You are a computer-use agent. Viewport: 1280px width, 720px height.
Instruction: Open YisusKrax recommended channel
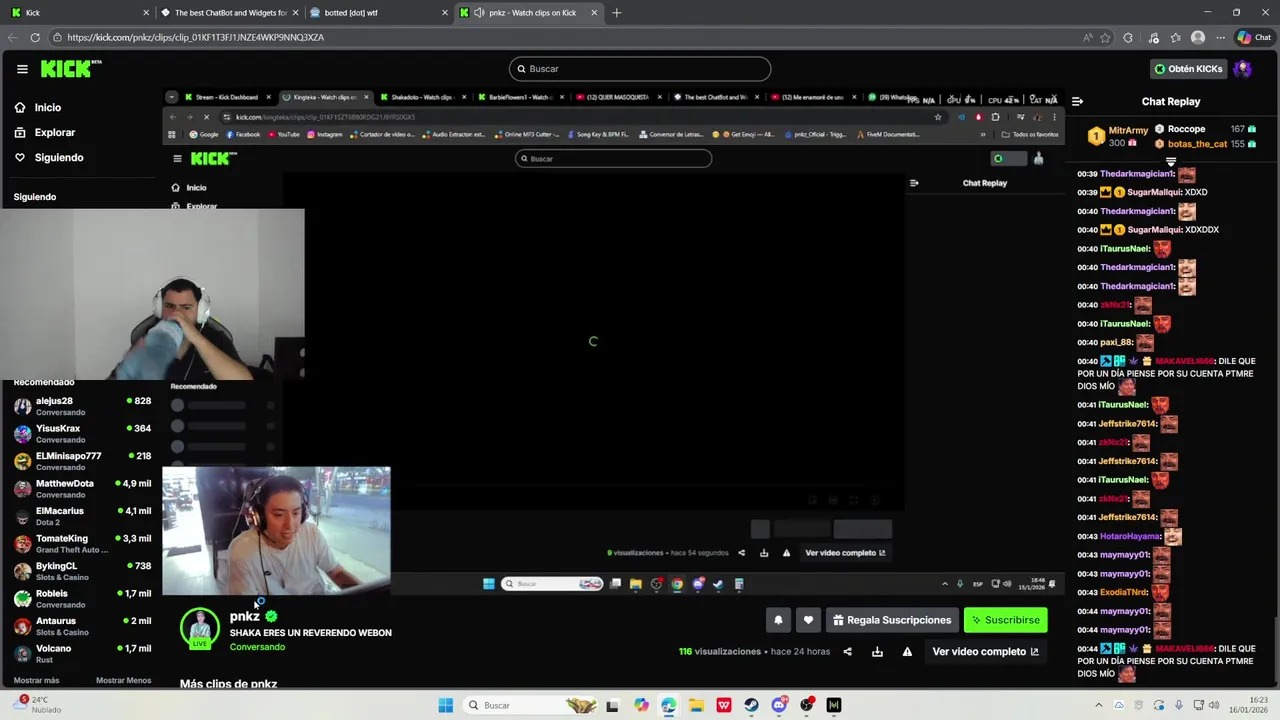click(82, 433)
